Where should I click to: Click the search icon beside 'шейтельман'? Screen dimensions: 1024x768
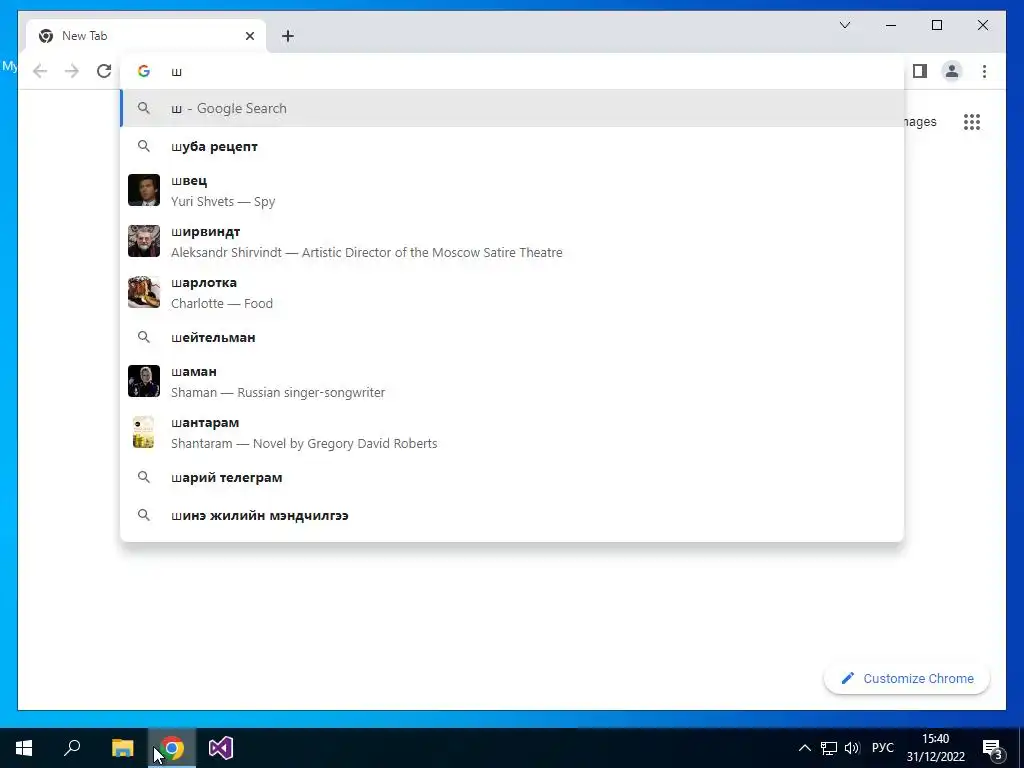point(144,337)
